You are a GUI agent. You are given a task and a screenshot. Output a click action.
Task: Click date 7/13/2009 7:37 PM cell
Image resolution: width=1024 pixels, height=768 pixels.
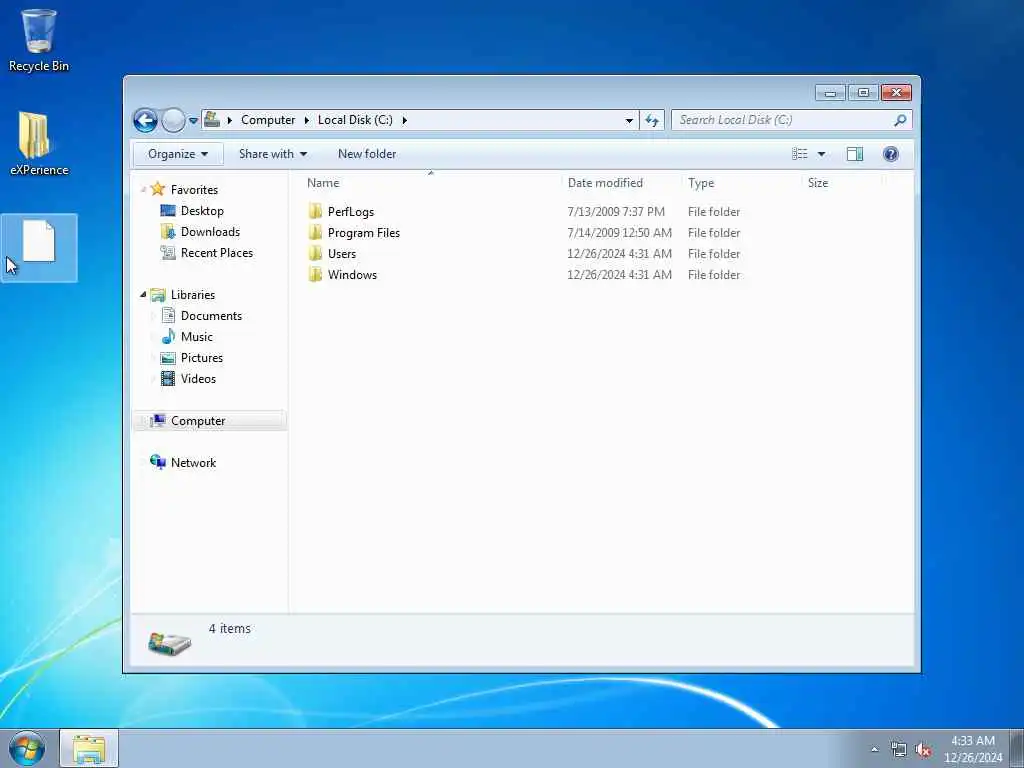(616, 212)
